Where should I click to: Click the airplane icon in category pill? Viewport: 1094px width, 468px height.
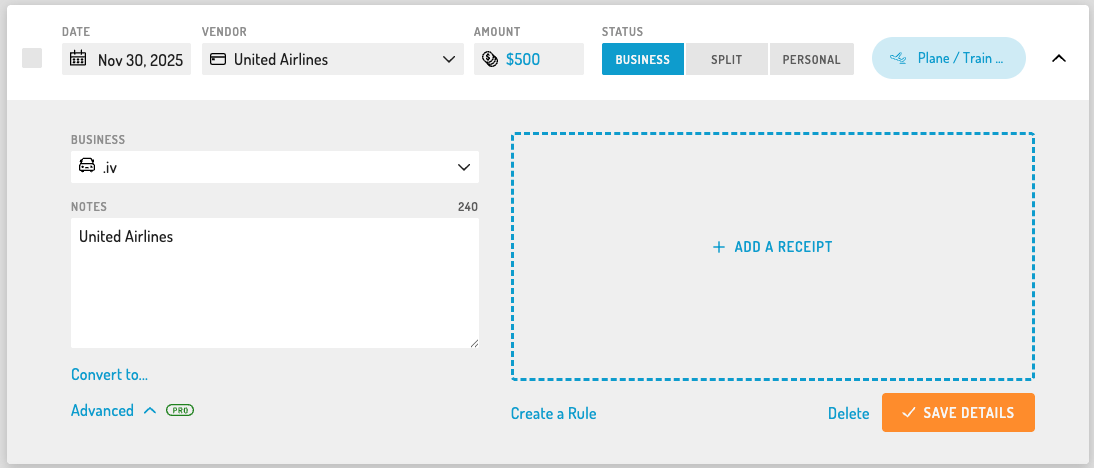899,59
